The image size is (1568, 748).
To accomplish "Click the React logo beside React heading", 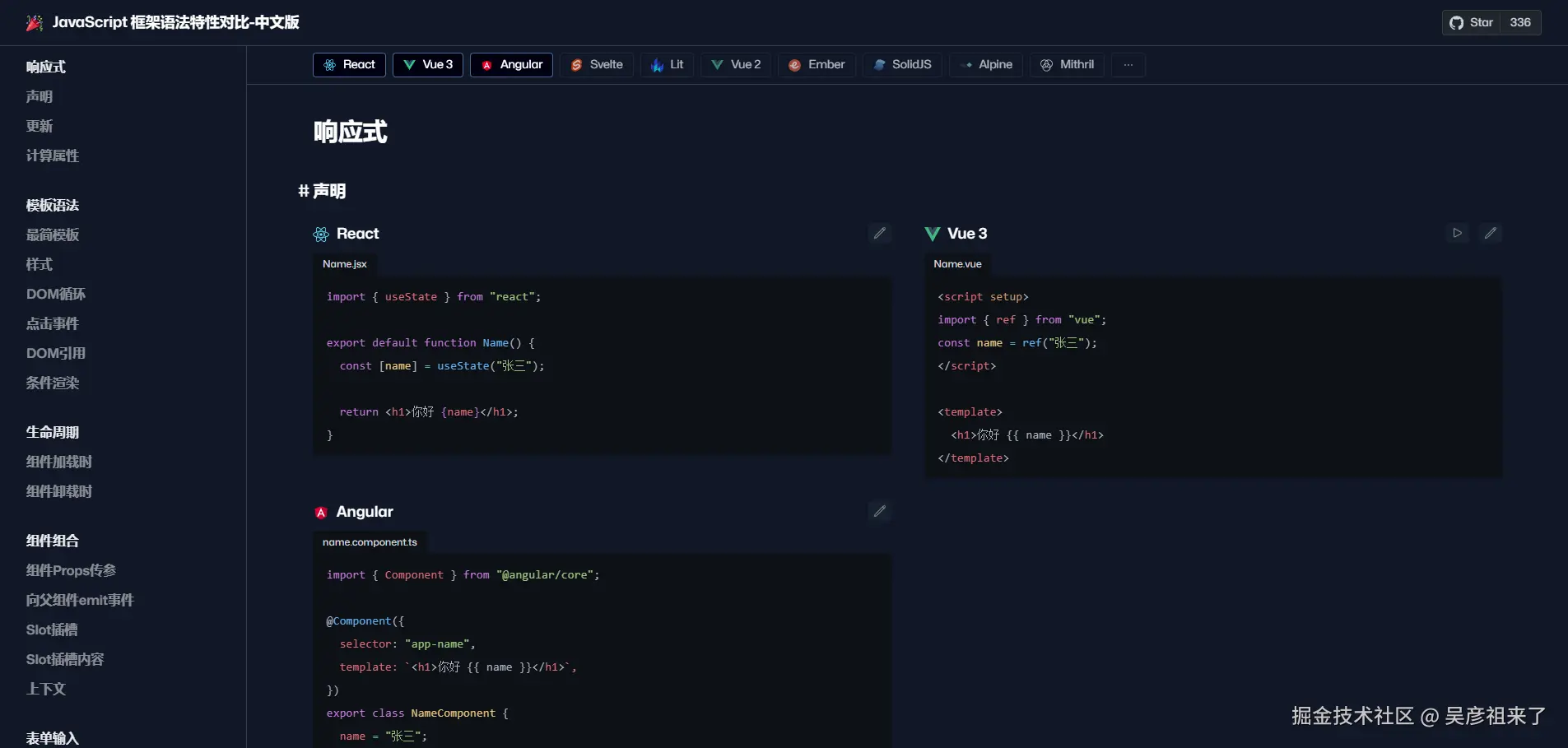I will click(x=321, y=235).
